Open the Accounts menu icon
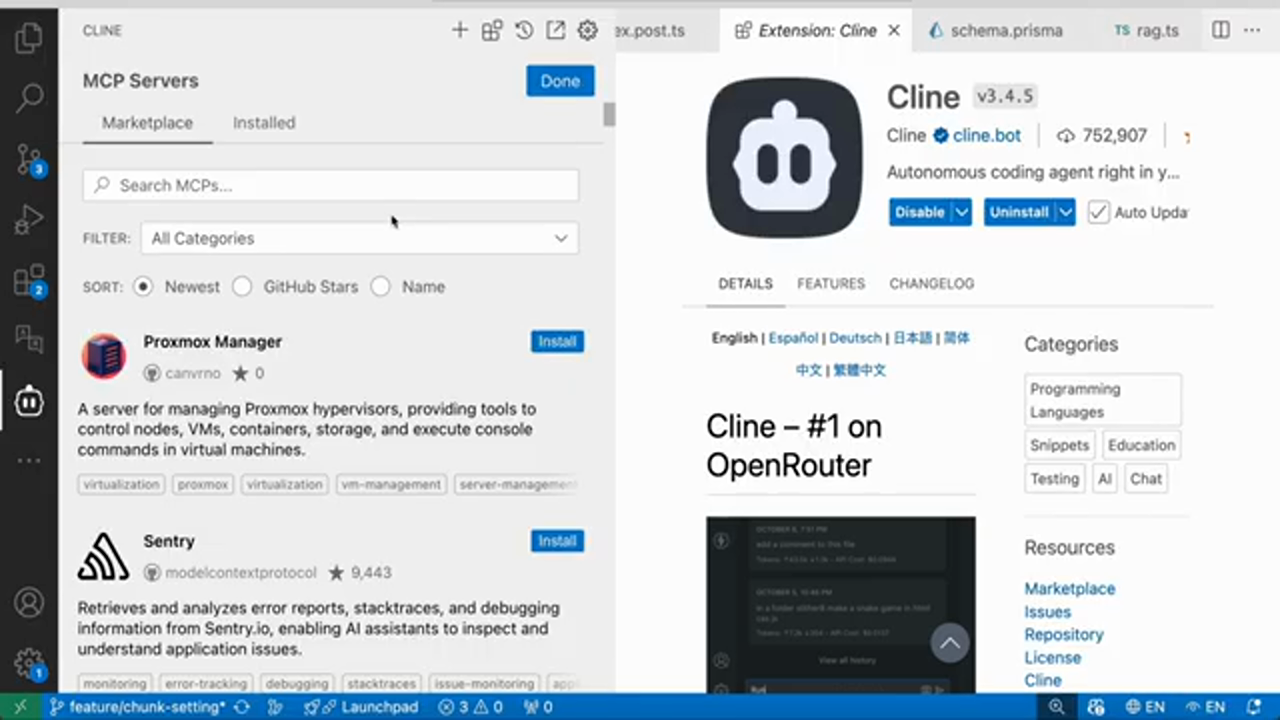 [x=29, y=603]
